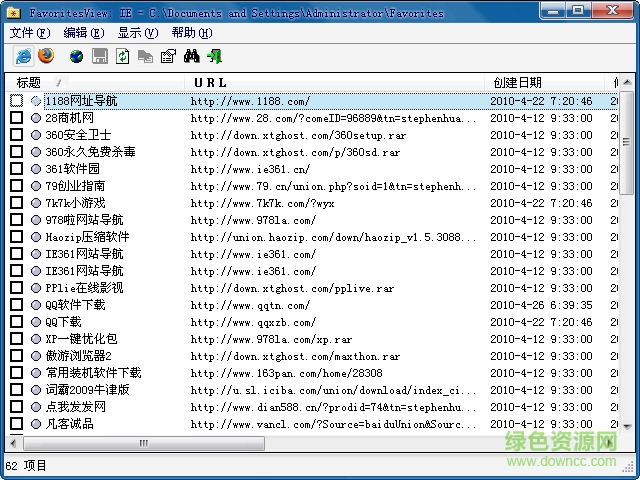Check the box for 常用装机软件下载
The width and height of the screenshot is (640, 480).
coord(16,373)
